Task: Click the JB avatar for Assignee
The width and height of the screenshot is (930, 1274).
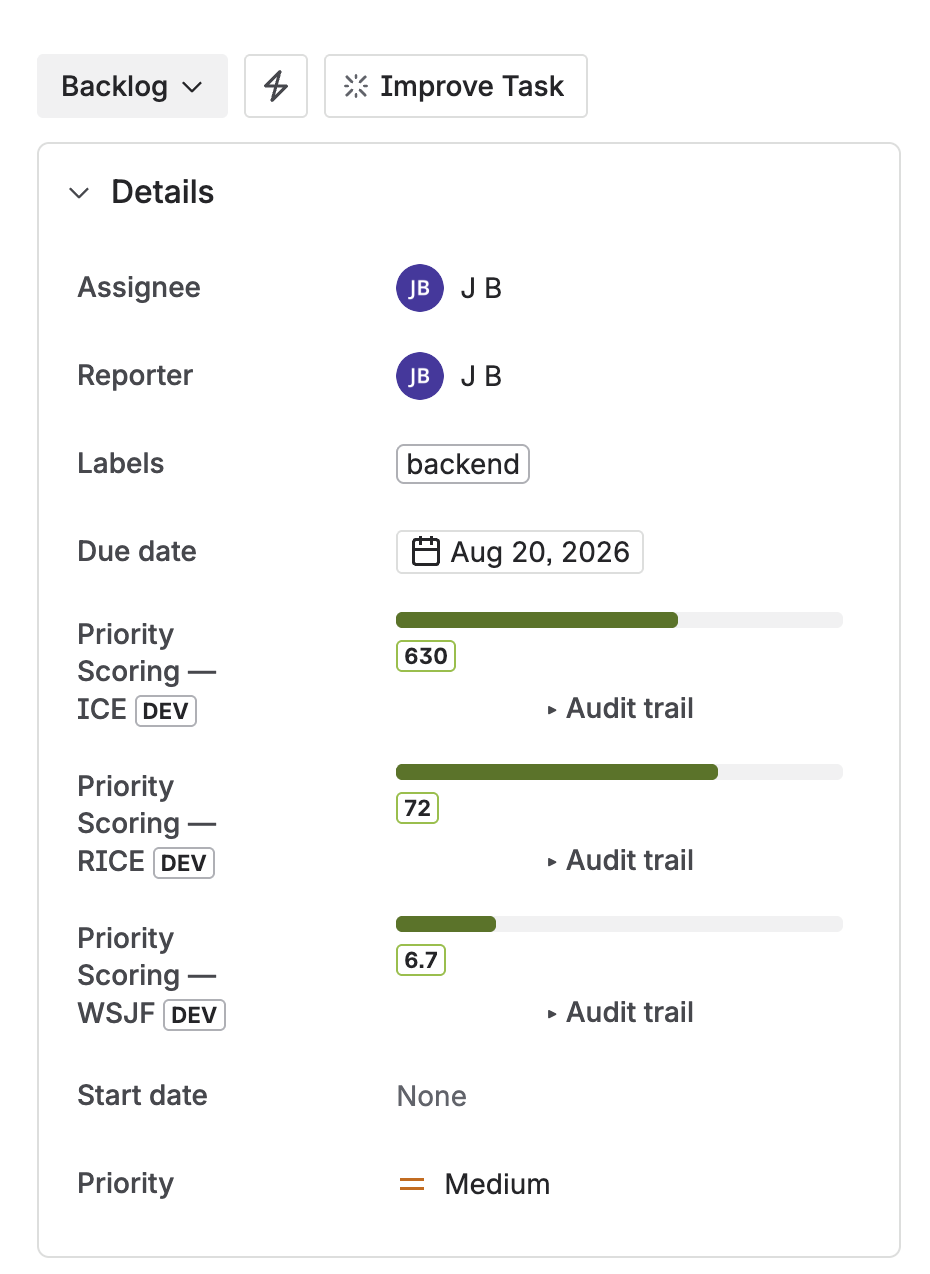Action: (419, 287)
